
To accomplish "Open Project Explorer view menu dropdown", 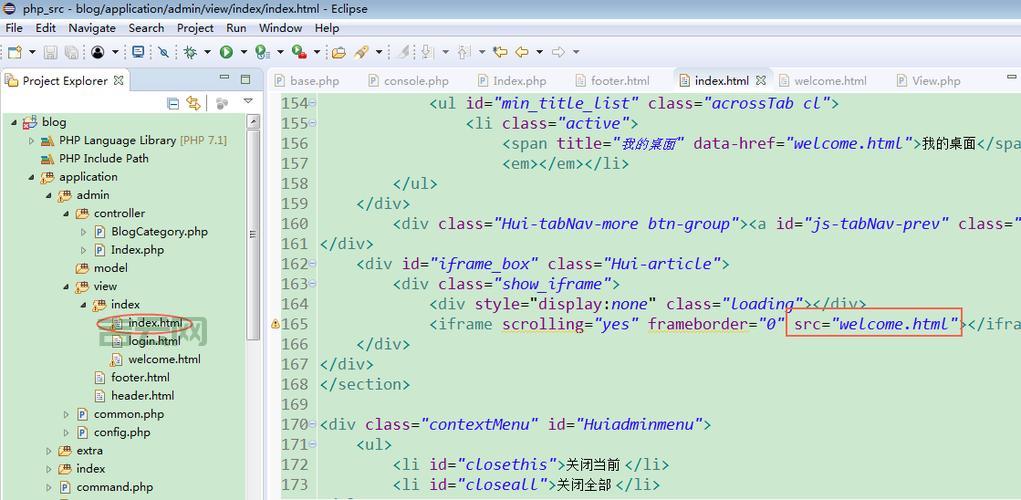I will pyautogui.click(x=248, y=102).
